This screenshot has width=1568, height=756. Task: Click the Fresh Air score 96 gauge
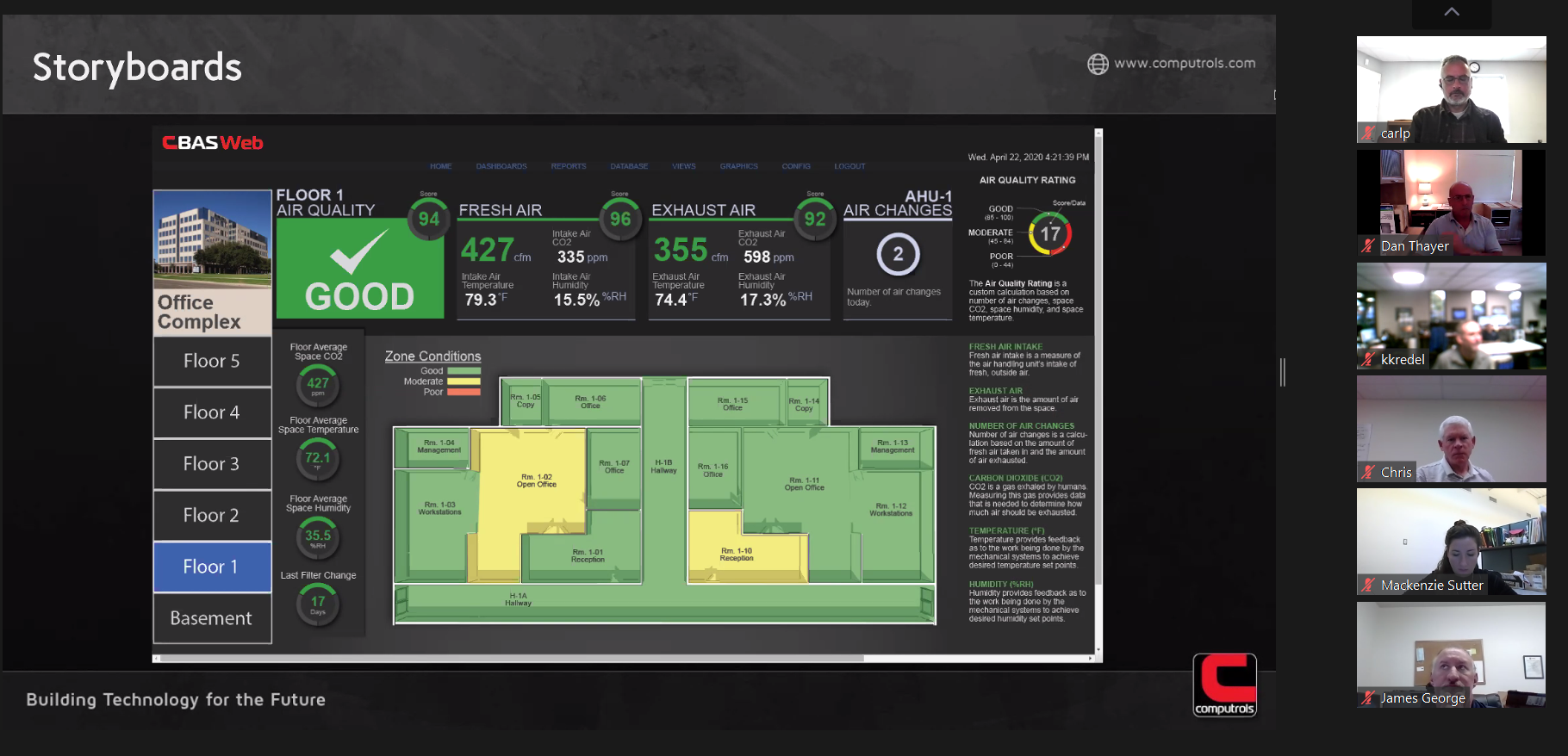tap(620, 219)
